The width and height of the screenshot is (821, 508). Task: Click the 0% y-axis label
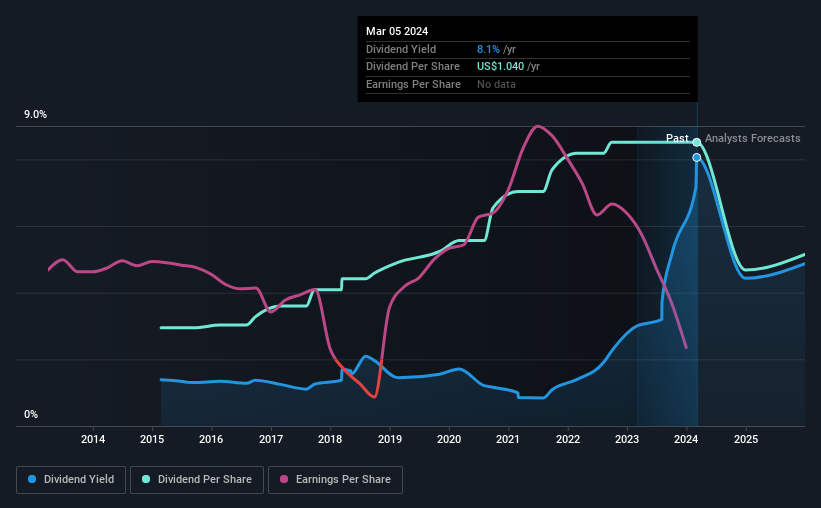(x=31, y=414)
